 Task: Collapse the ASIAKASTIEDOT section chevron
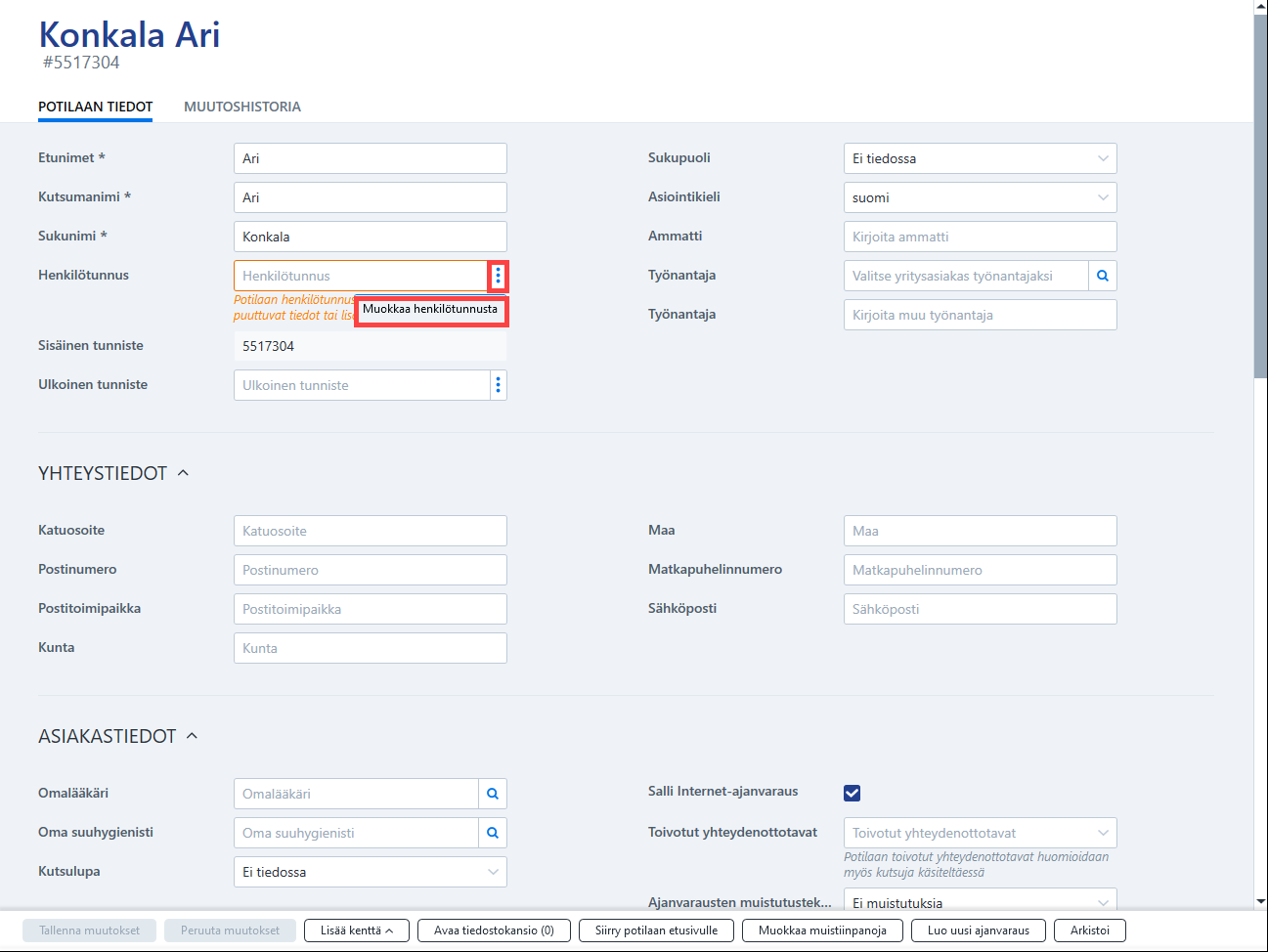pyautogui.click(x=192, y=736)
